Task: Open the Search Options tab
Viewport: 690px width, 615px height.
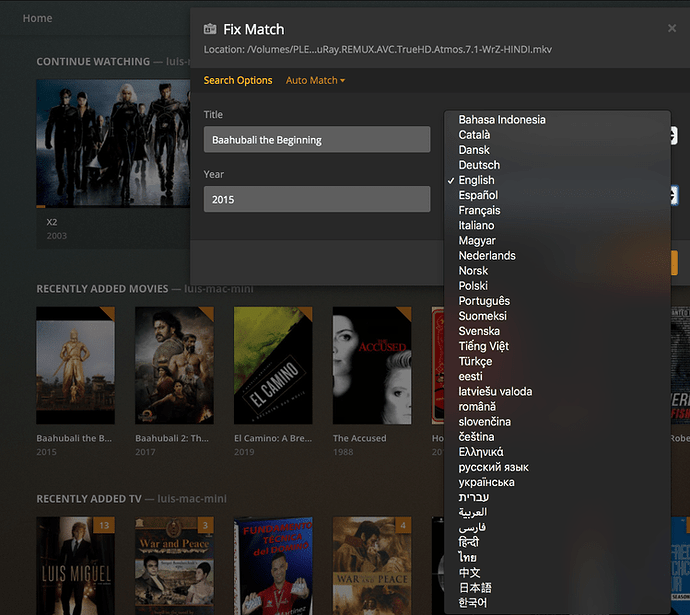Action: (x=238, y=81)
